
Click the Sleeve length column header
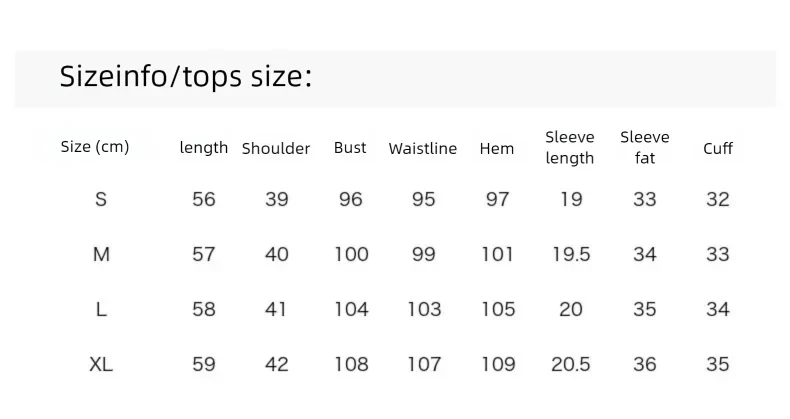pos(570,148)
